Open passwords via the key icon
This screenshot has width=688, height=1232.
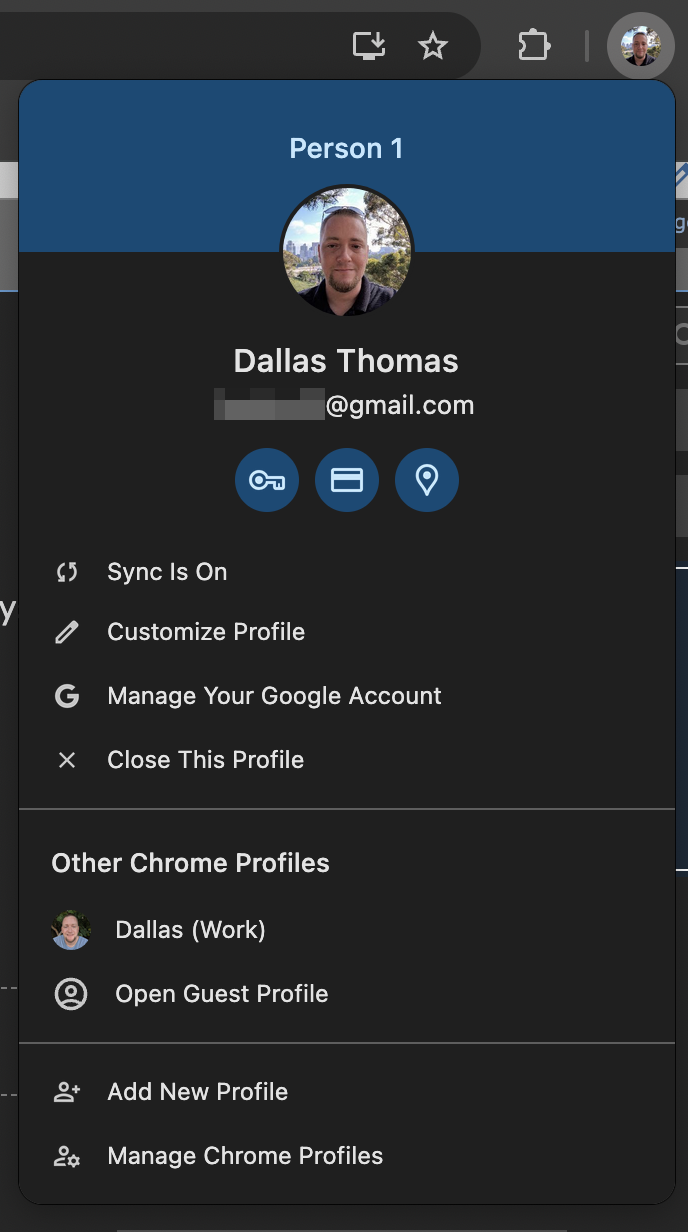pyautogui.click(x=267, y=481)
